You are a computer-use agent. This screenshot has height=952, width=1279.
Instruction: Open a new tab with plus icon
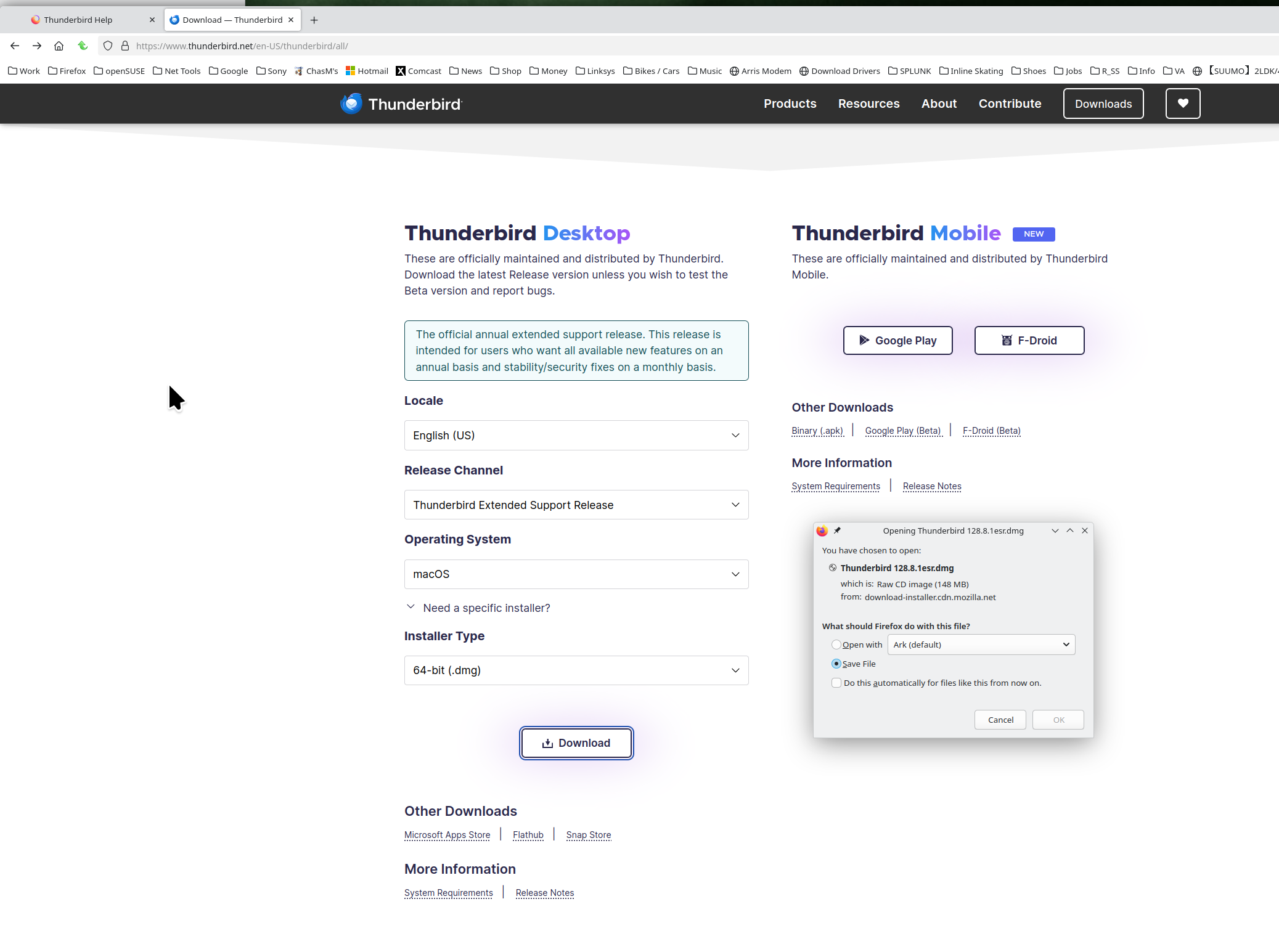coord(314,20)
